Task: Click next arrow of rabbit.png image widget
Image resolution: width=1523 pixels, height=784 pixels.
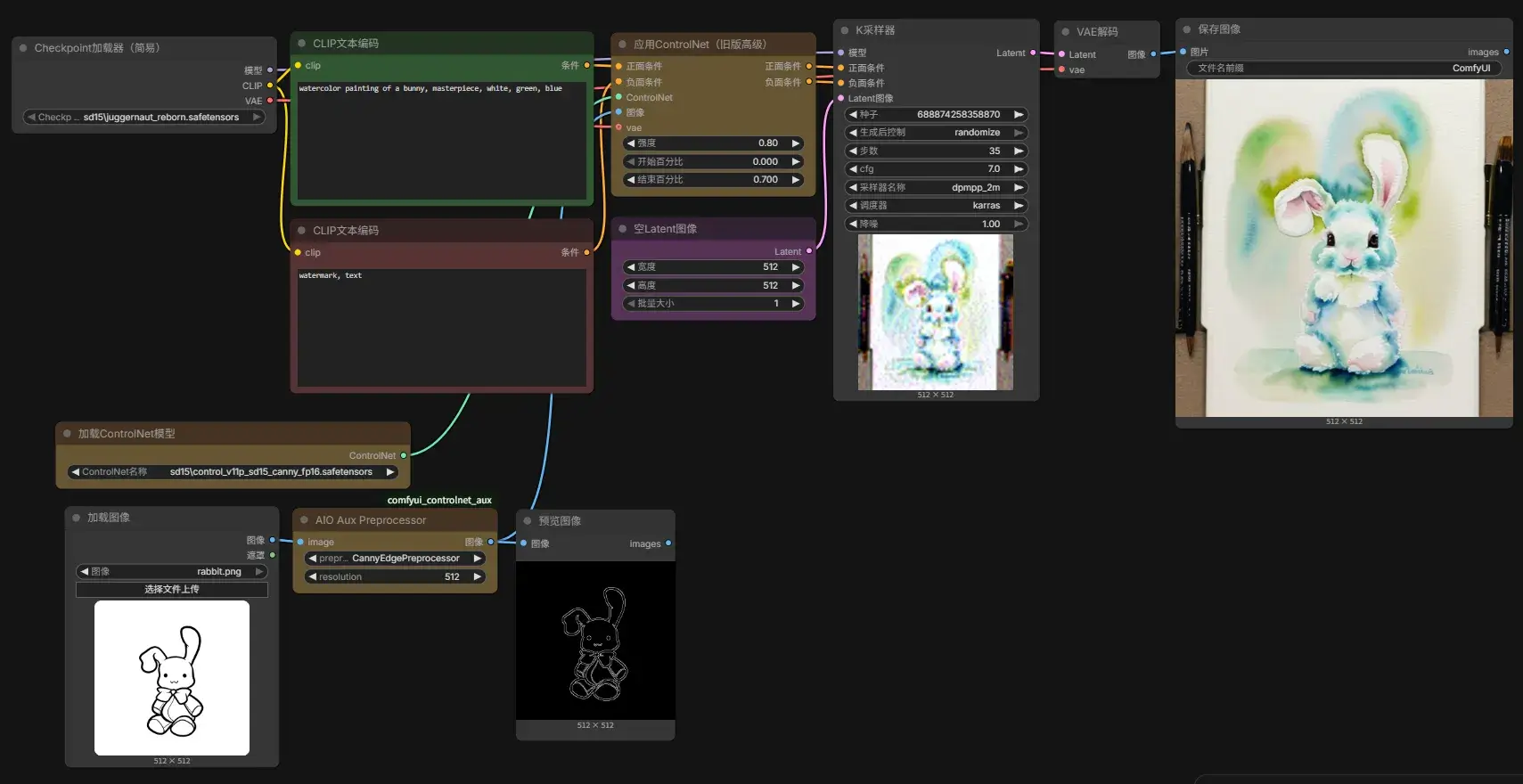Action: pyautogui.click(x=259, y=572)
